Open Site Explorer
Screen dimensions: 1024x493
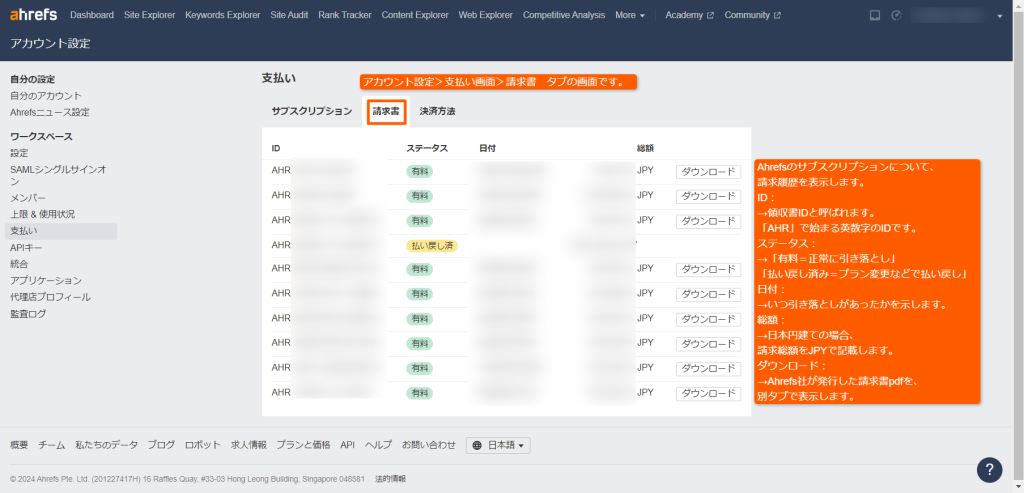click(x=150, y=15)
